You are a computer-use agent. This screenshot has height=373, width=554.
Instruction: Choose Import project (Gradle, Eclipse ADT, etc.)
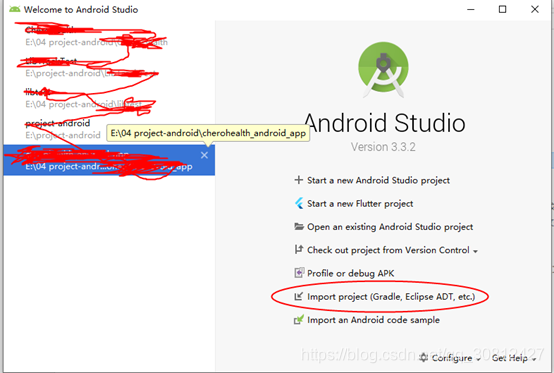(x=391, y=296)
